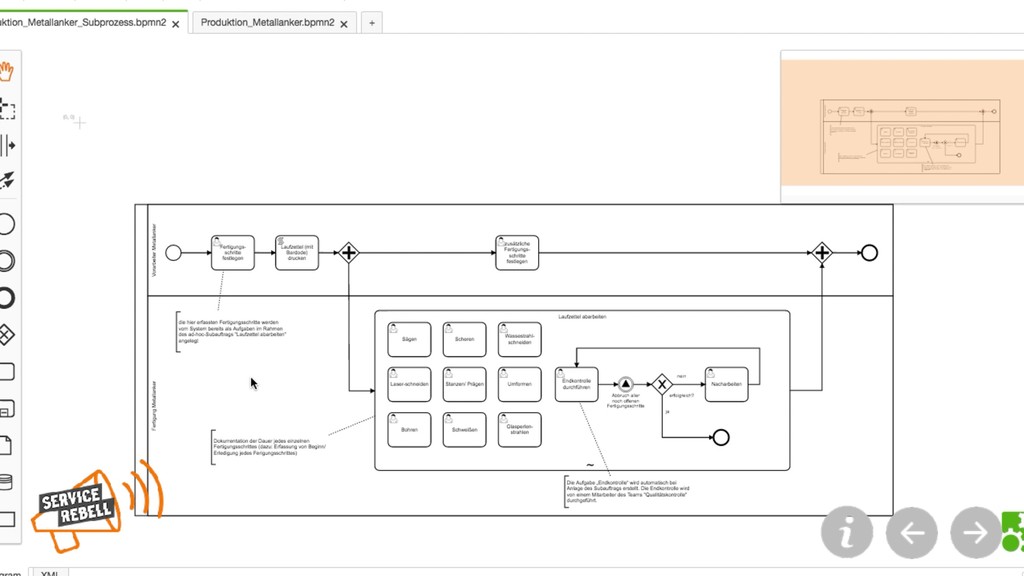Pick the intermediate event shape from palette
This screenshot has width=1024, height=576.
click(6, 261)
